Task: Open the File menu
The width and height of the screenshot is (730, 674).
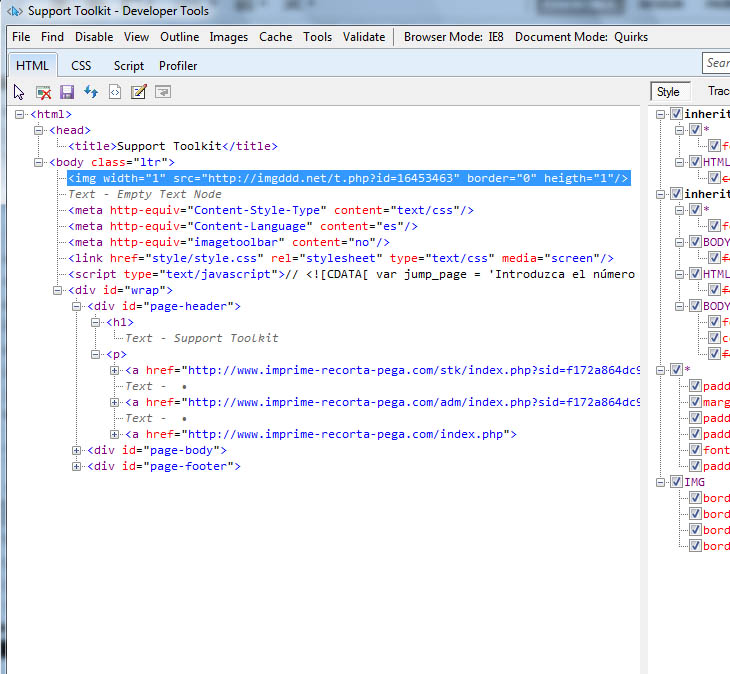Action: (21, 37)
